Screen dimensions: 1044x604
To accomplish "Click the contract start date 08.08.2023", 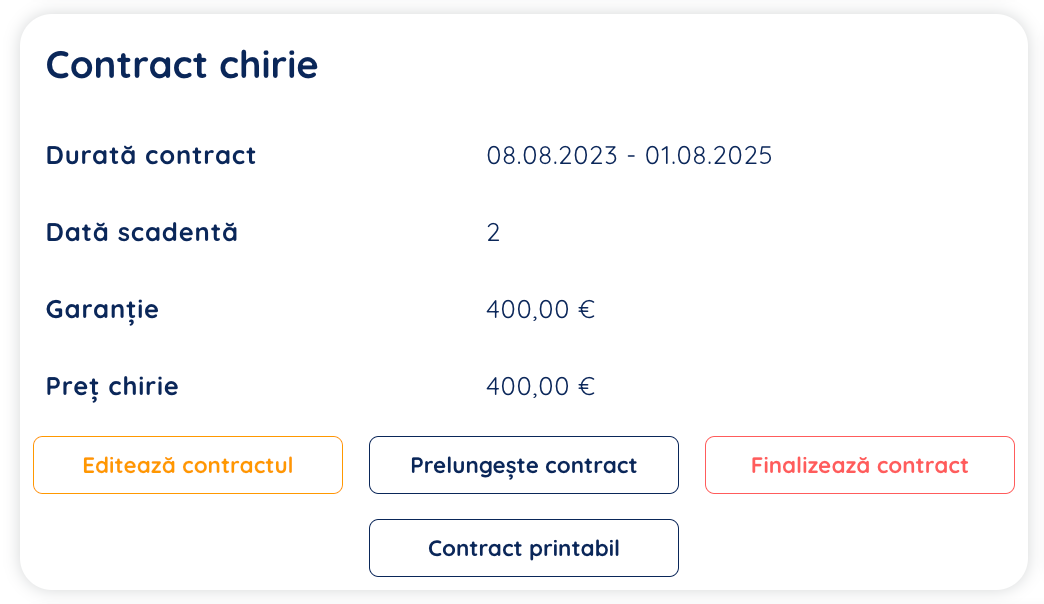I will point(551,156).
